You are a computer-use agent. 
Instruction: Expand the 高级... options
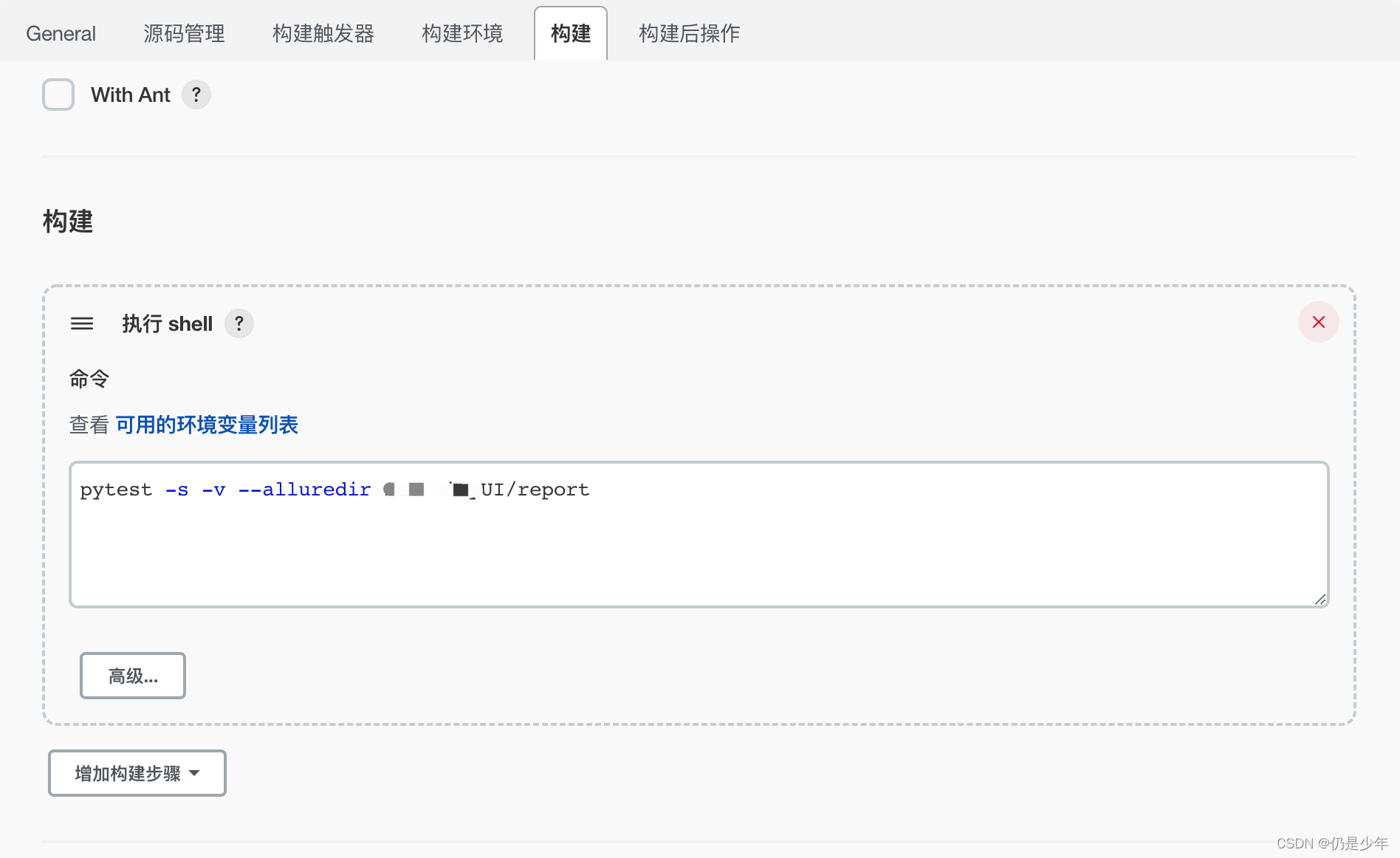pyautogui.click(x=133, y=676)
